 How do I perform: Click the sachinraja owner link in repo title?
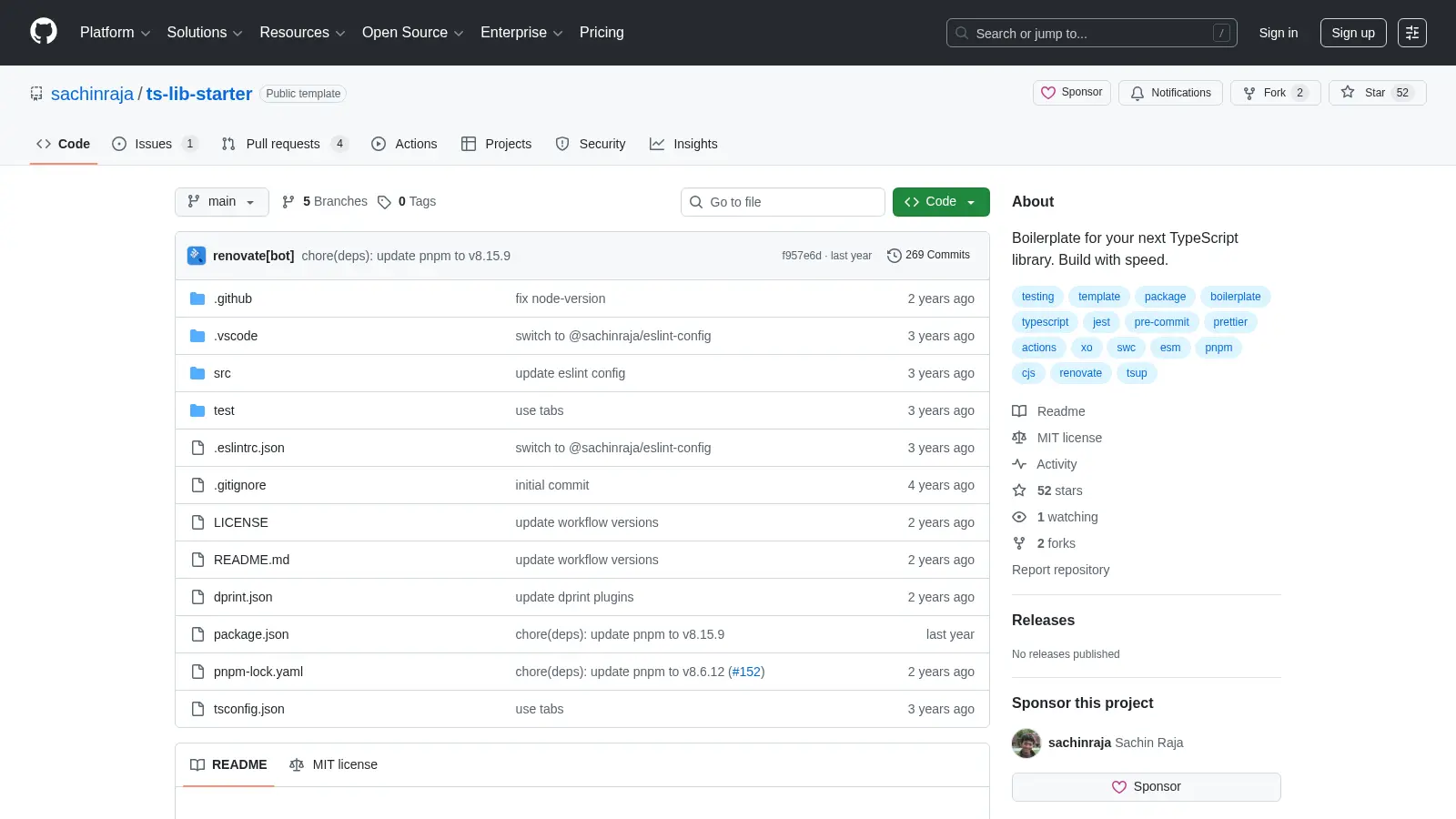(92, 94)
